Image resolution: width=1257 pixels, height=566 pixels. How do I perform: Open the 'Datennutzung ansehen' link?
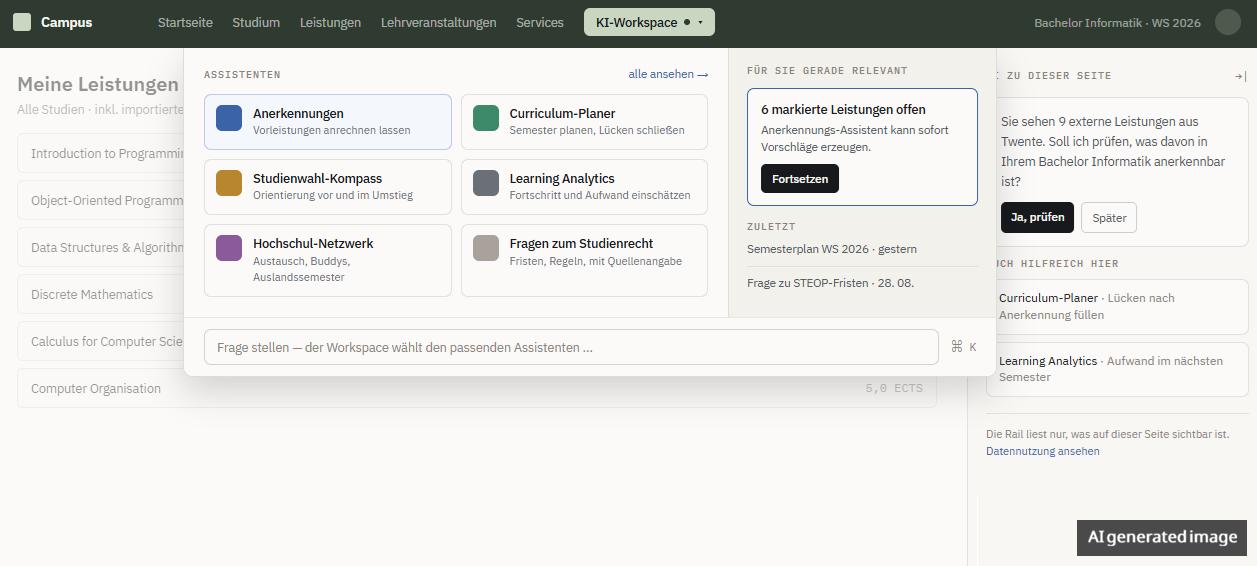pos(1043,451)
